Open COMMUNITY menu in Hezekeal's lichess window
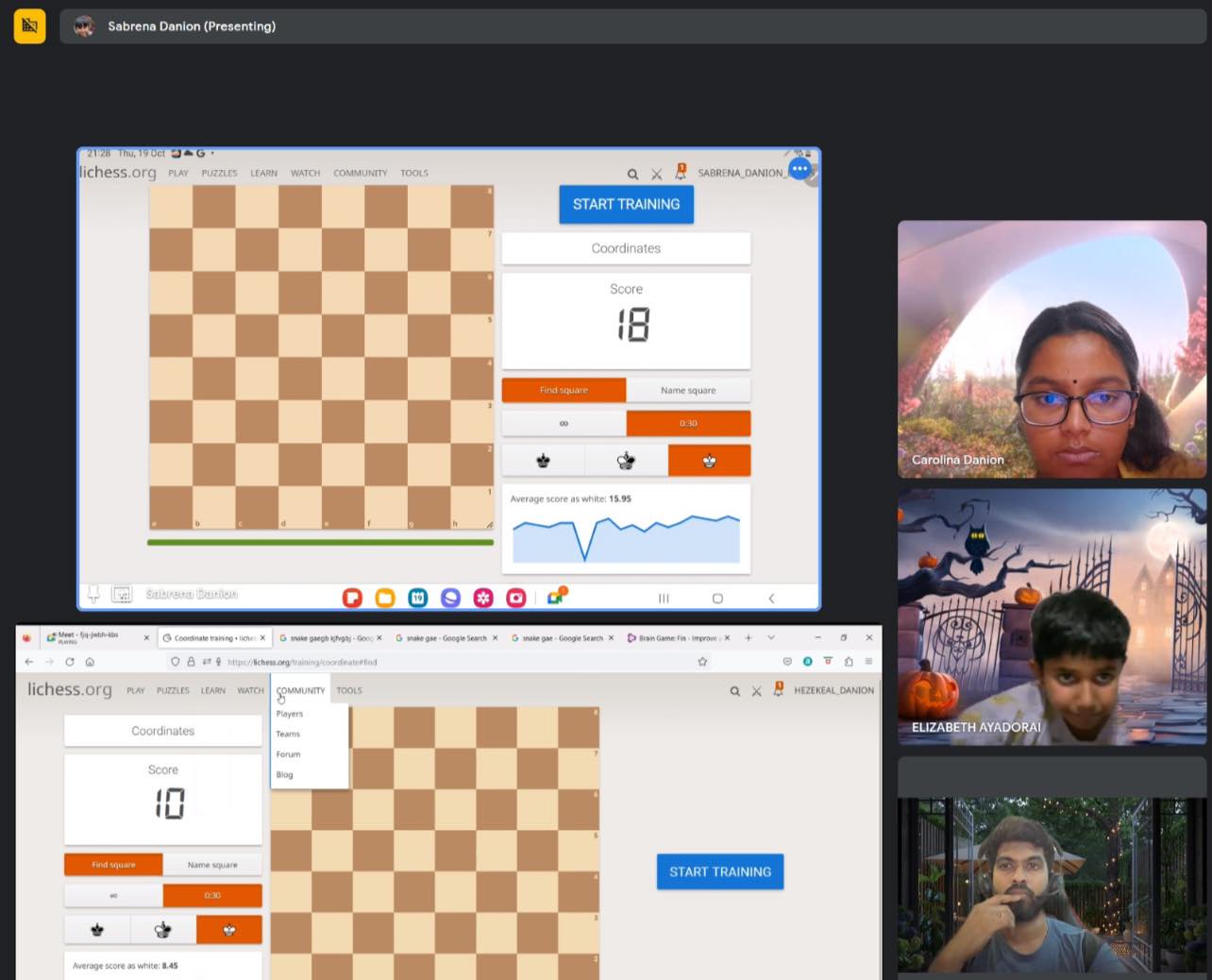Viewport: 1212px width, 980px height. (x=300, y=690)
